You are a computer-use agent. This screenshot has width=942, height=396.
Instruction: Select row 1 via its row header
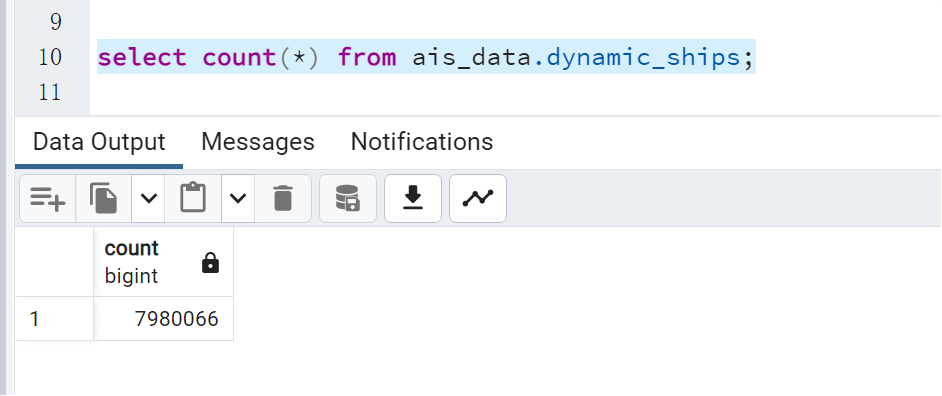54,318
